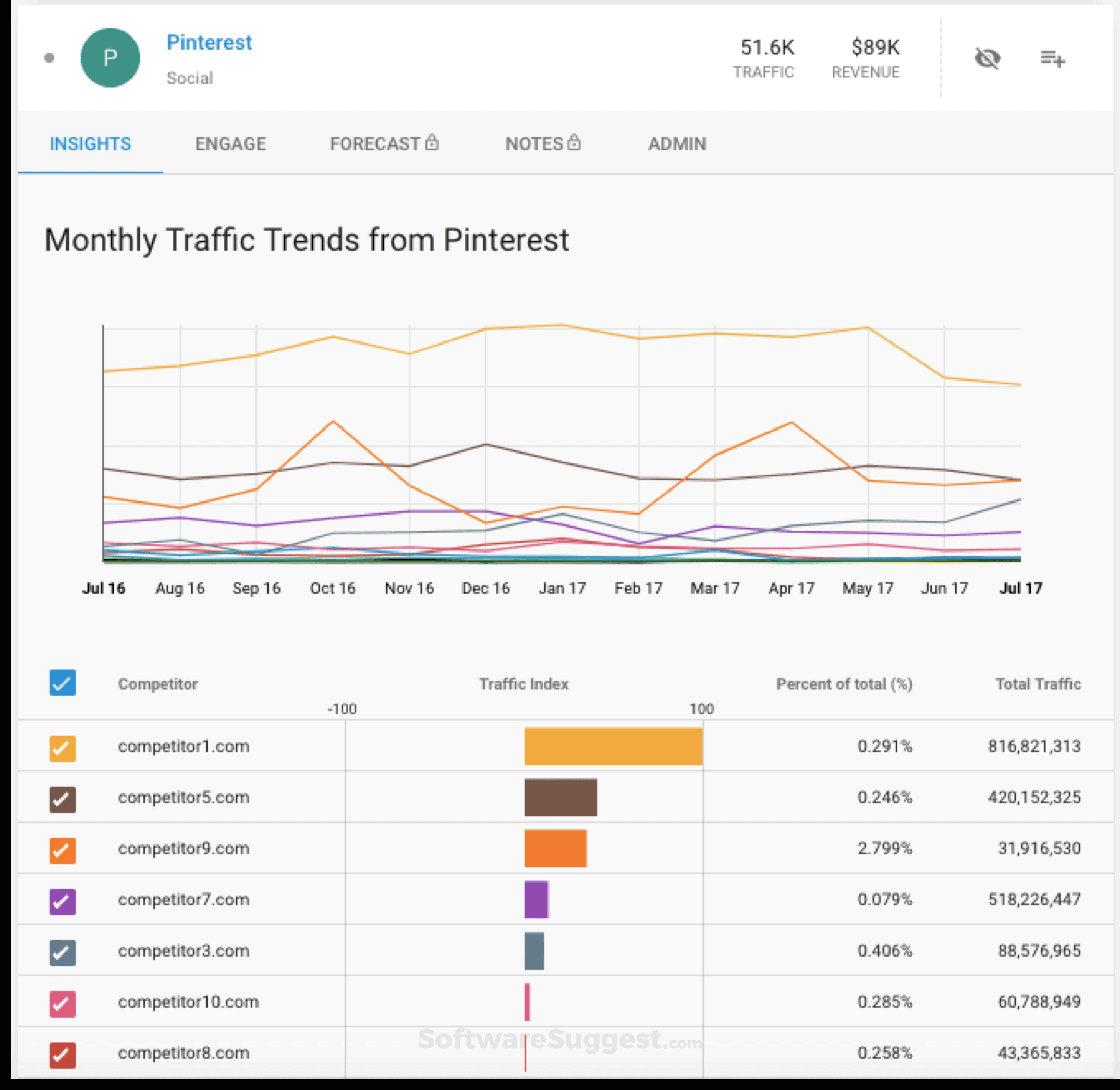Viewport: 1120px width, 1090px height.
Task: Toggle the competitor9.com orange checkbox
Action: (x=63, y=850)
